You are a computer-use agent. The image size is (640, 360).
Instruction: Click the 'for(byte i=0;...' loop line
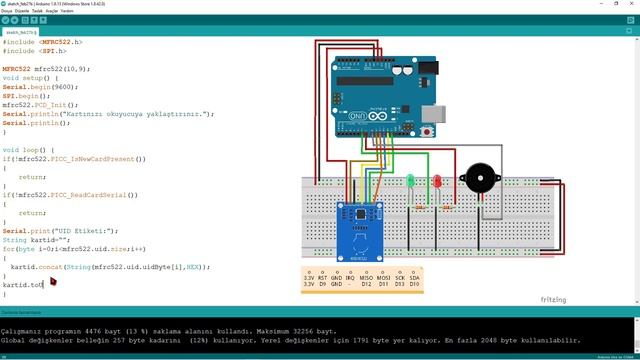click(x=74, y=249)
